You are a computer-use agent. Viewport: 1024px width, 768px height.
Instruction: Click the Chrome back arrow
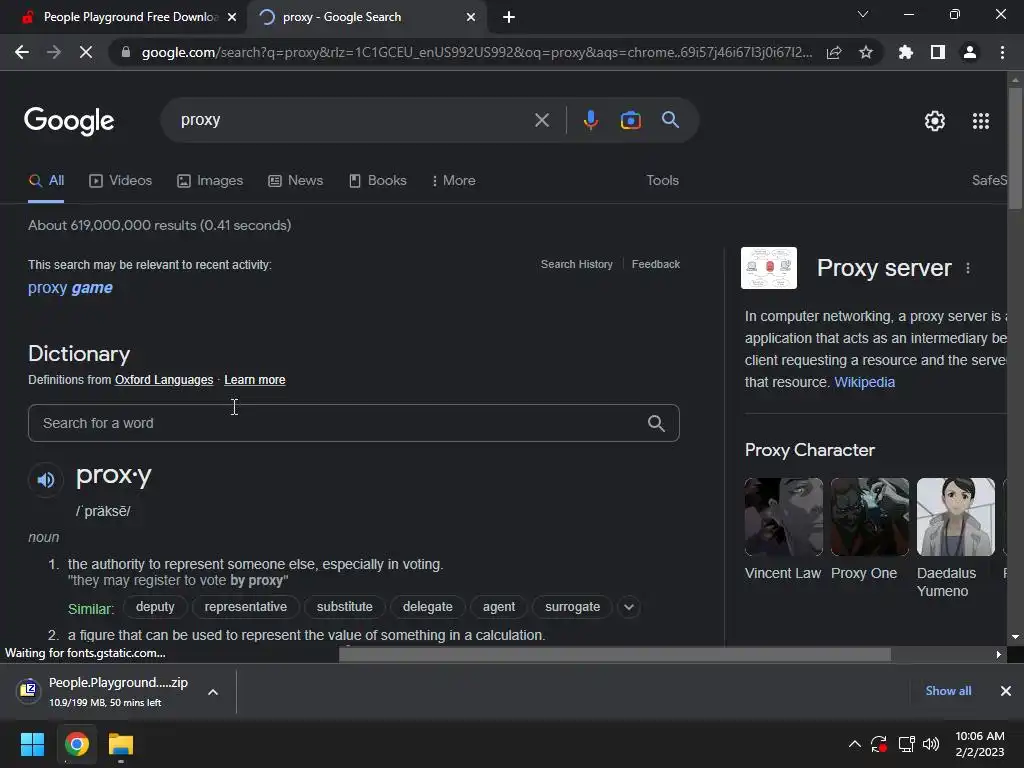22,52
